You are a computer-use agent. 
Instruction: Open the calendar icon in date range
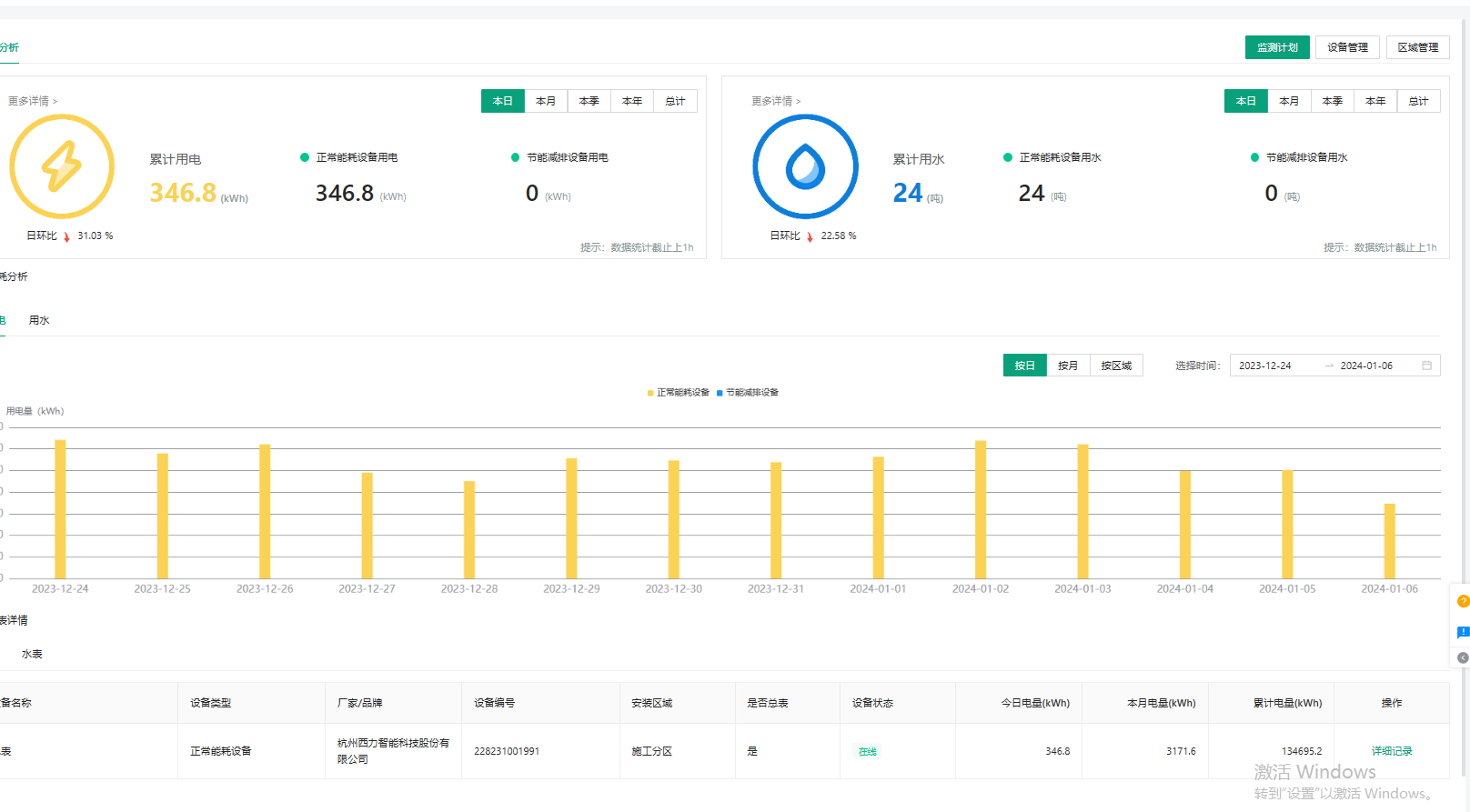pos(1426,366)
